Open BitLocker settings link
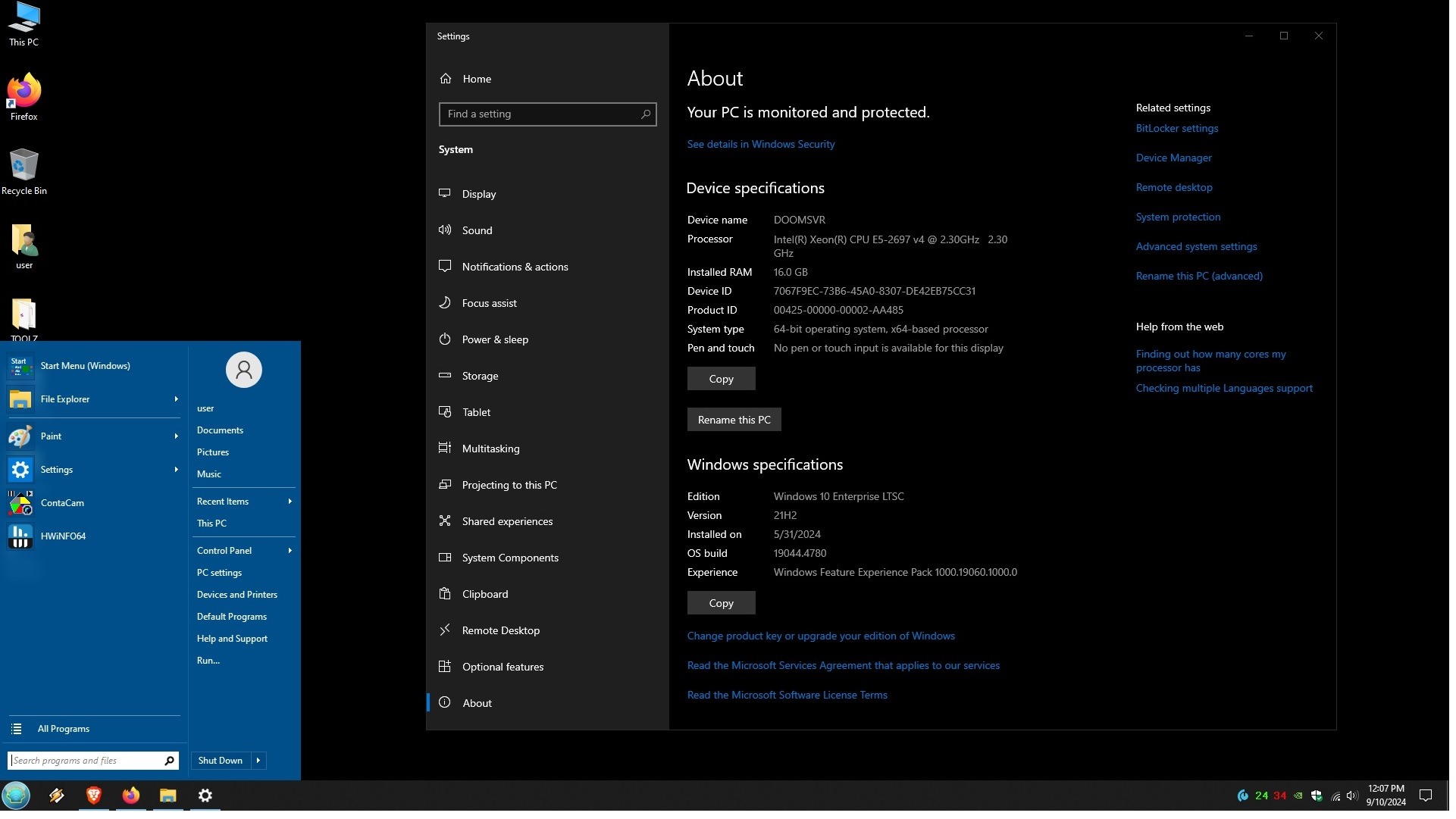The height and width of the screenshot is (819, 1456). (1176, 128)
